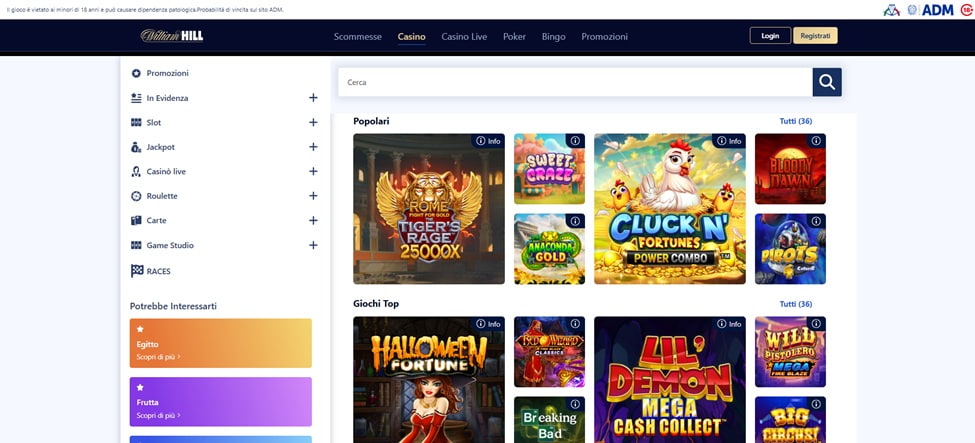
Task: Open Info on Halloween Fortune
Action: (x=488, y=324)
